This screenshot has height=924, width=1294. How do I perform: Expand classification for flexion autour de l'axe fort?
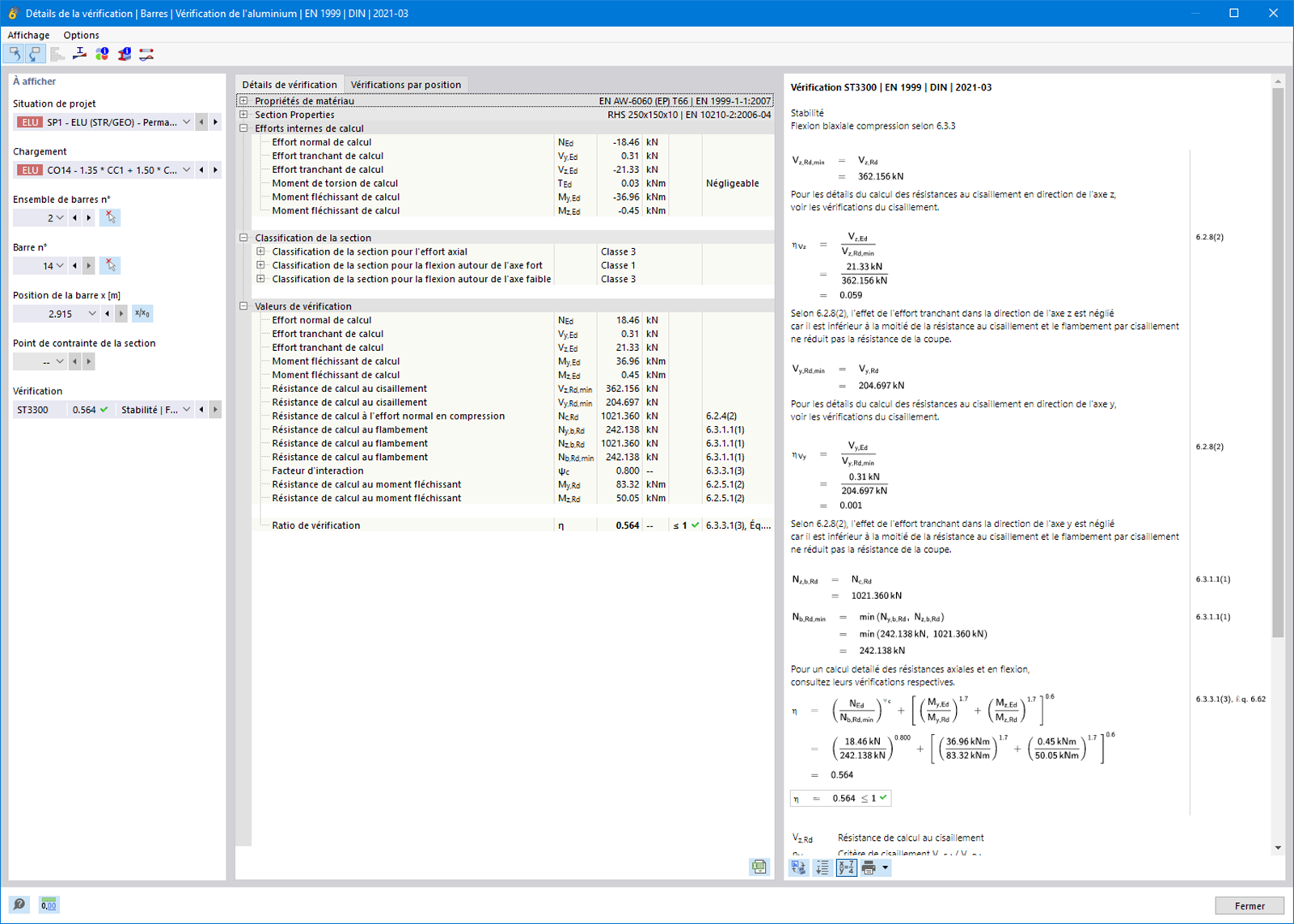pyautogui.click(x=260, y=265)
